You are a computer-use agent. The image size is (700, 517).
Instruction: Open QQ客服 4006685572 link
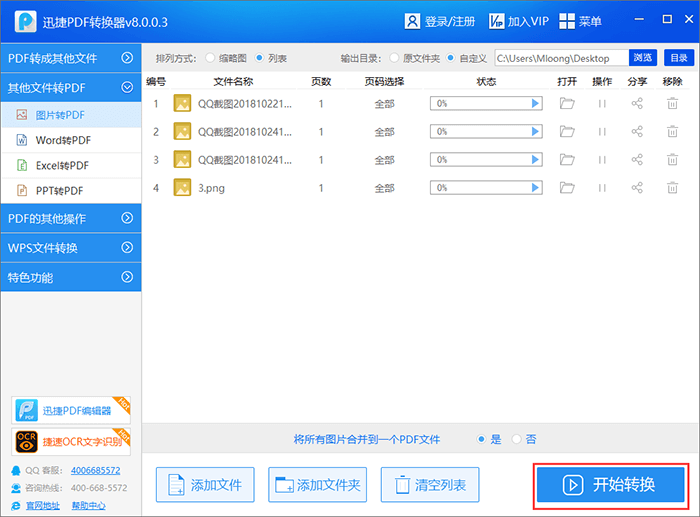tap(96, 471)
